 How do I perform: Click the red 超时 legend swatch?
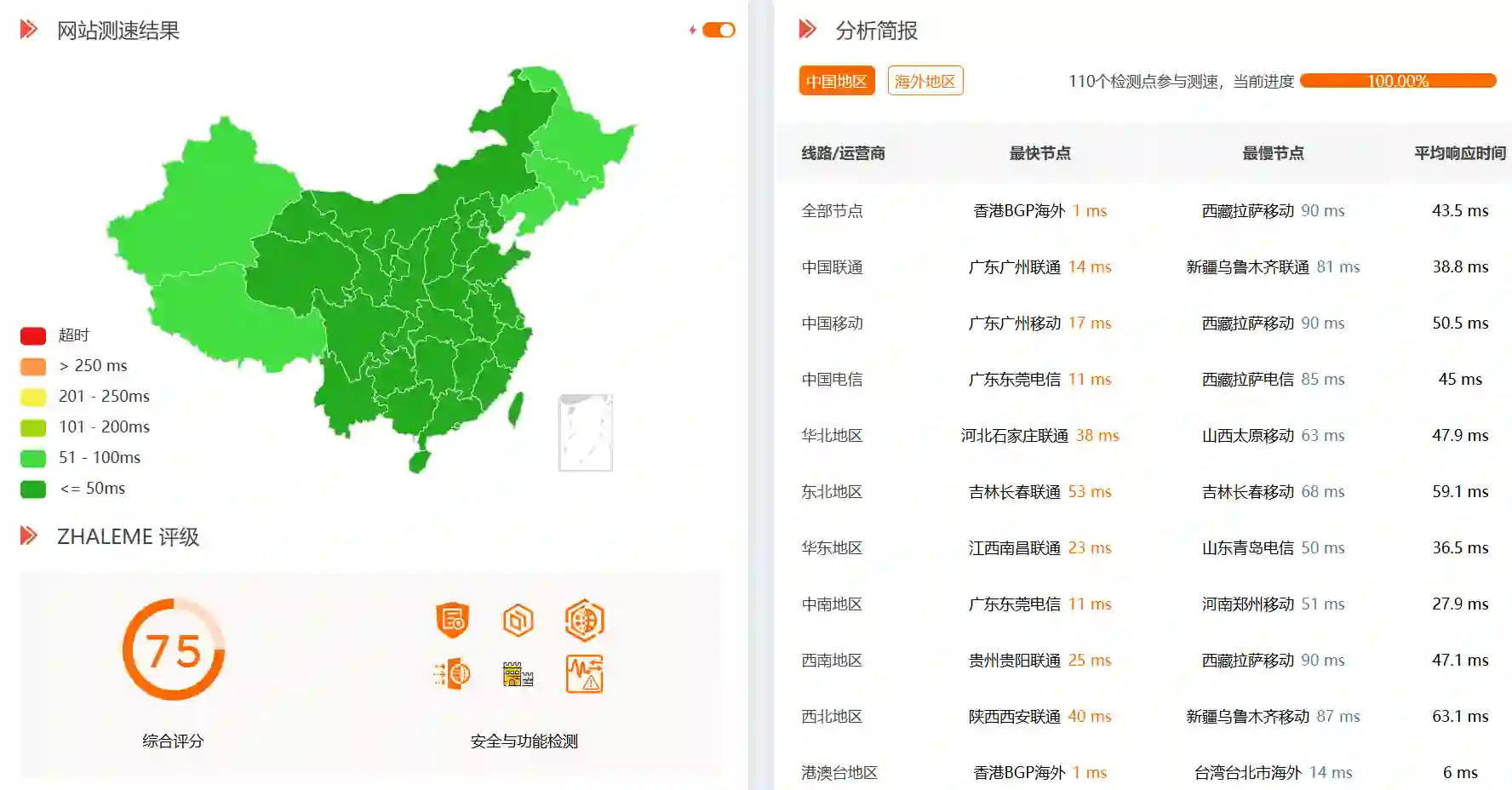tap(32, 335)
